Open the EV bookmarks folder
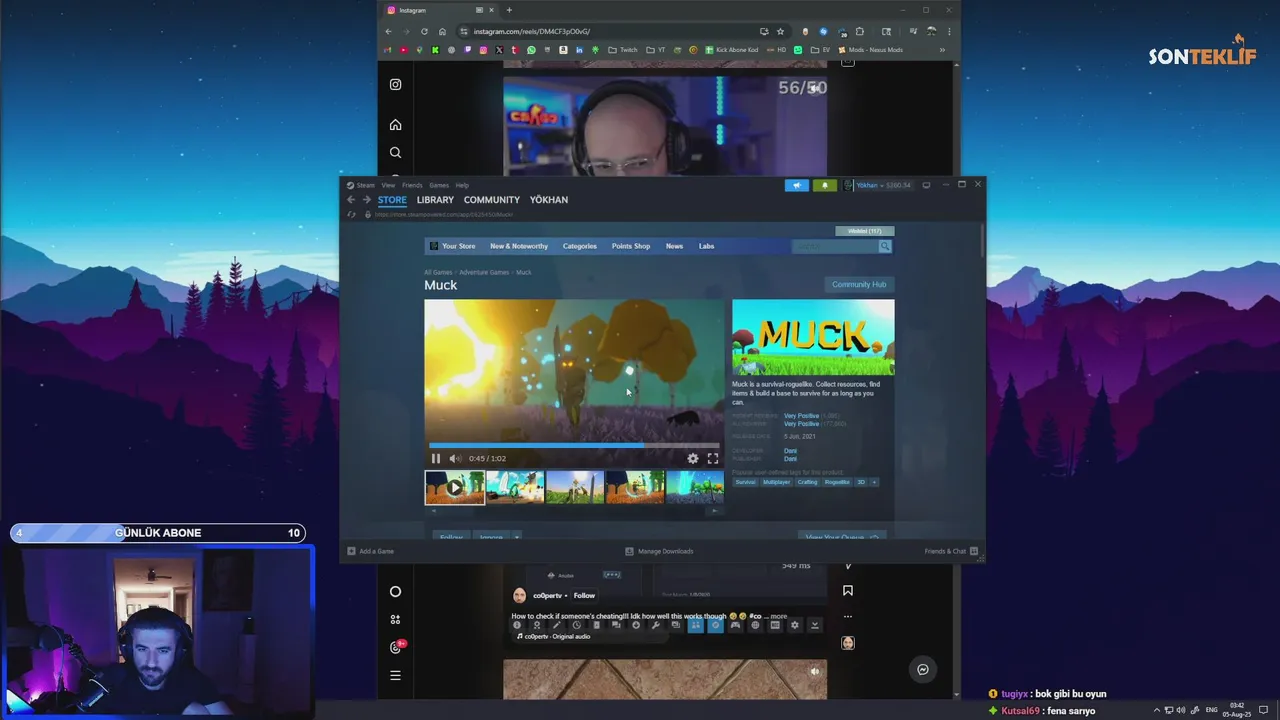Screen dimensions: 1280x720 coord(821,50)
